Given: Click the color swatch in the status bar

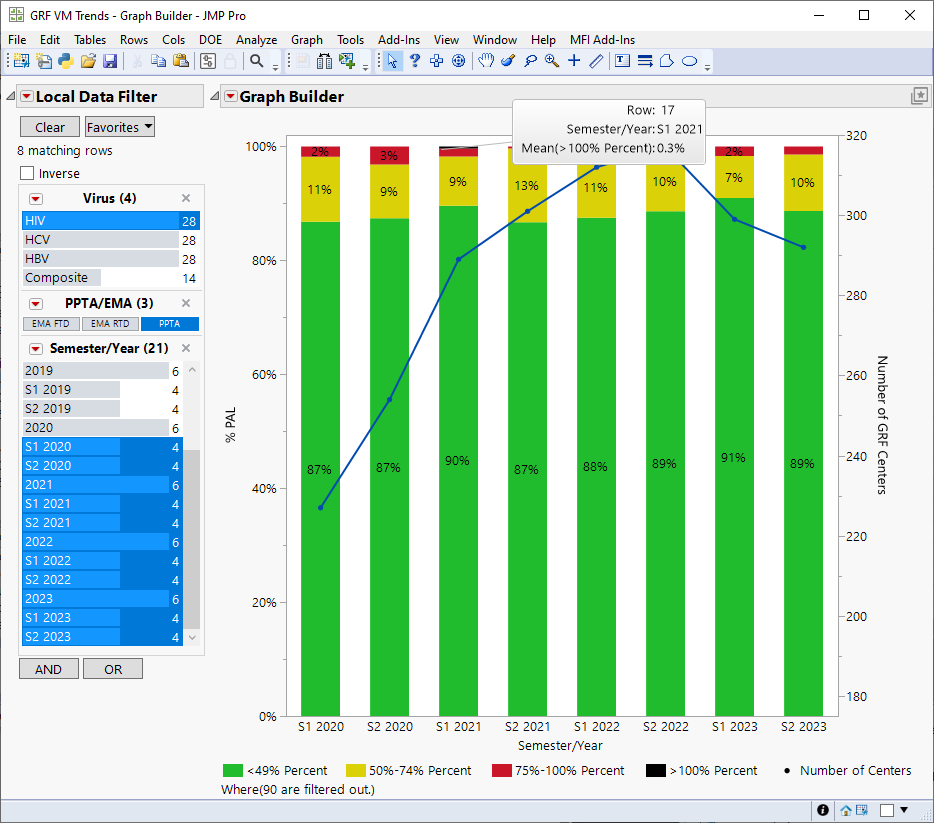Looking at the screenshot, I should 887,810.
